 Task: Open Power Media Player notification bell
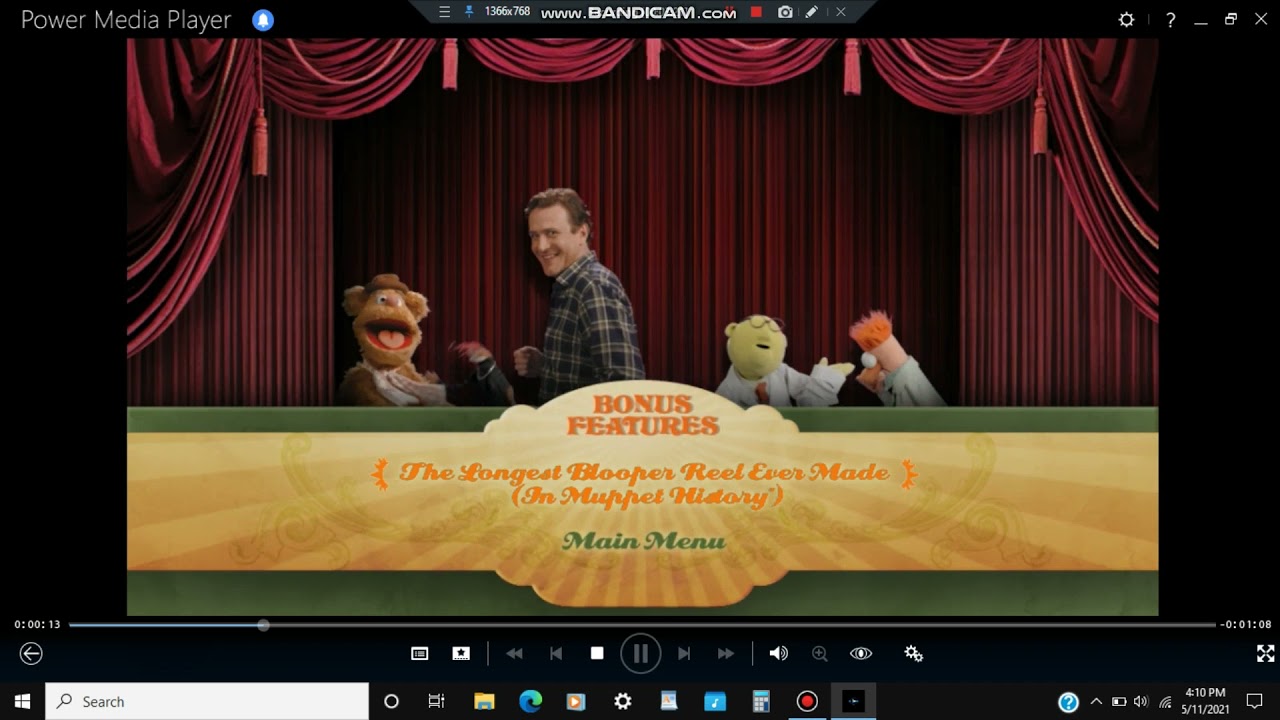click(x=263, y=20)
